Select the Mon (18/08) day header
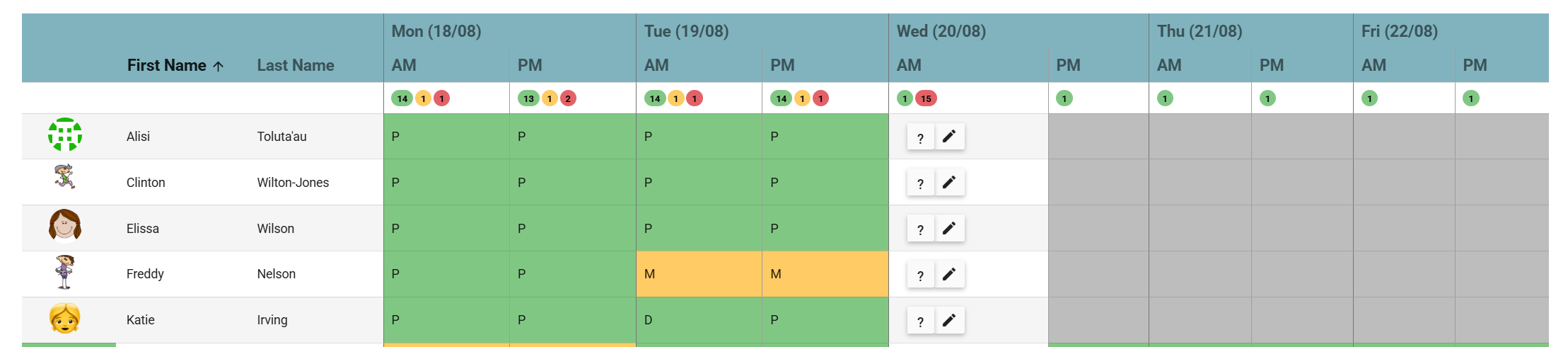1568x347 pixels. point(436,31)
